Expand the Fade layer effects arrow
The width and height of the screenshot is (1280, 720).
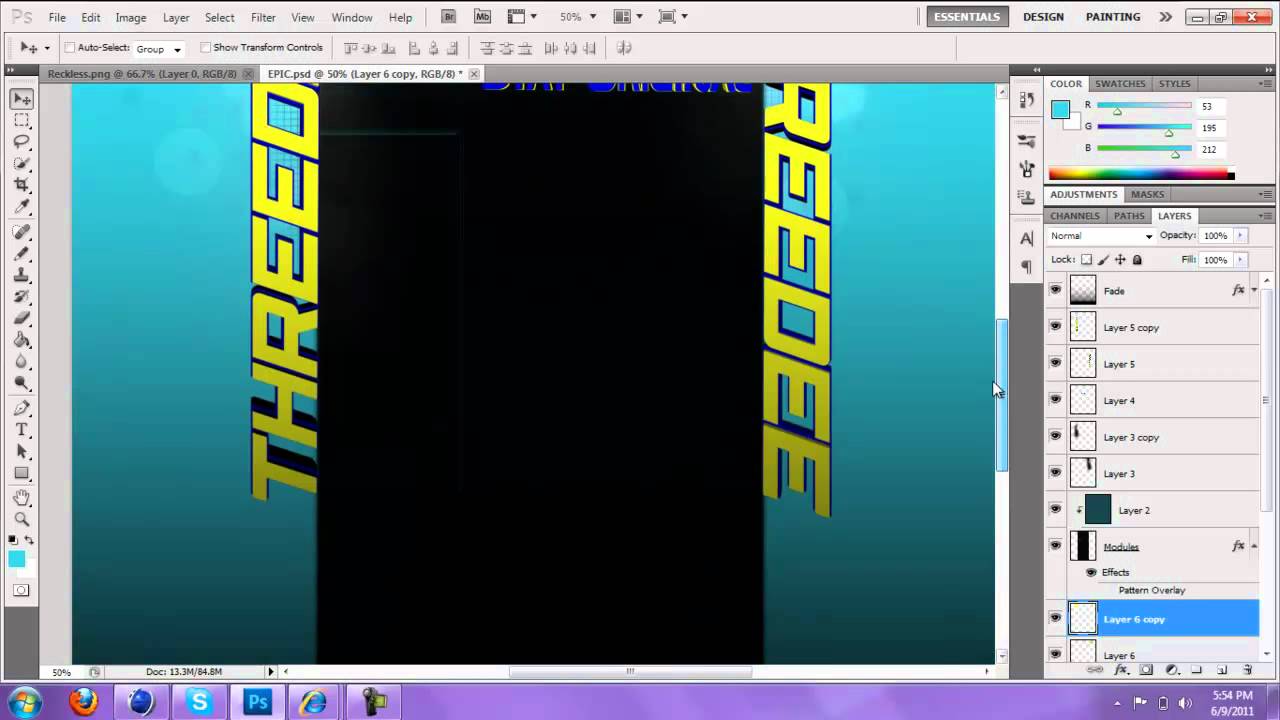click(1254, 290)
